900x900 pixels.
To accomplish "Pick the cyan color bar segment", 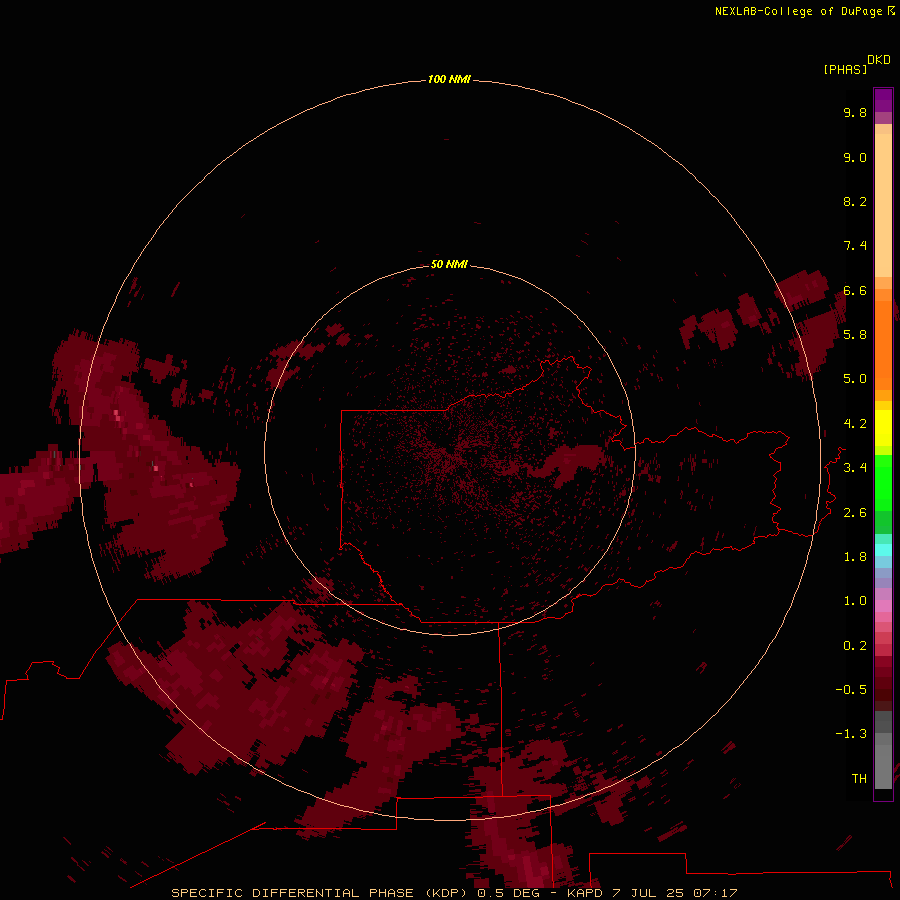I will coord(883,550).
